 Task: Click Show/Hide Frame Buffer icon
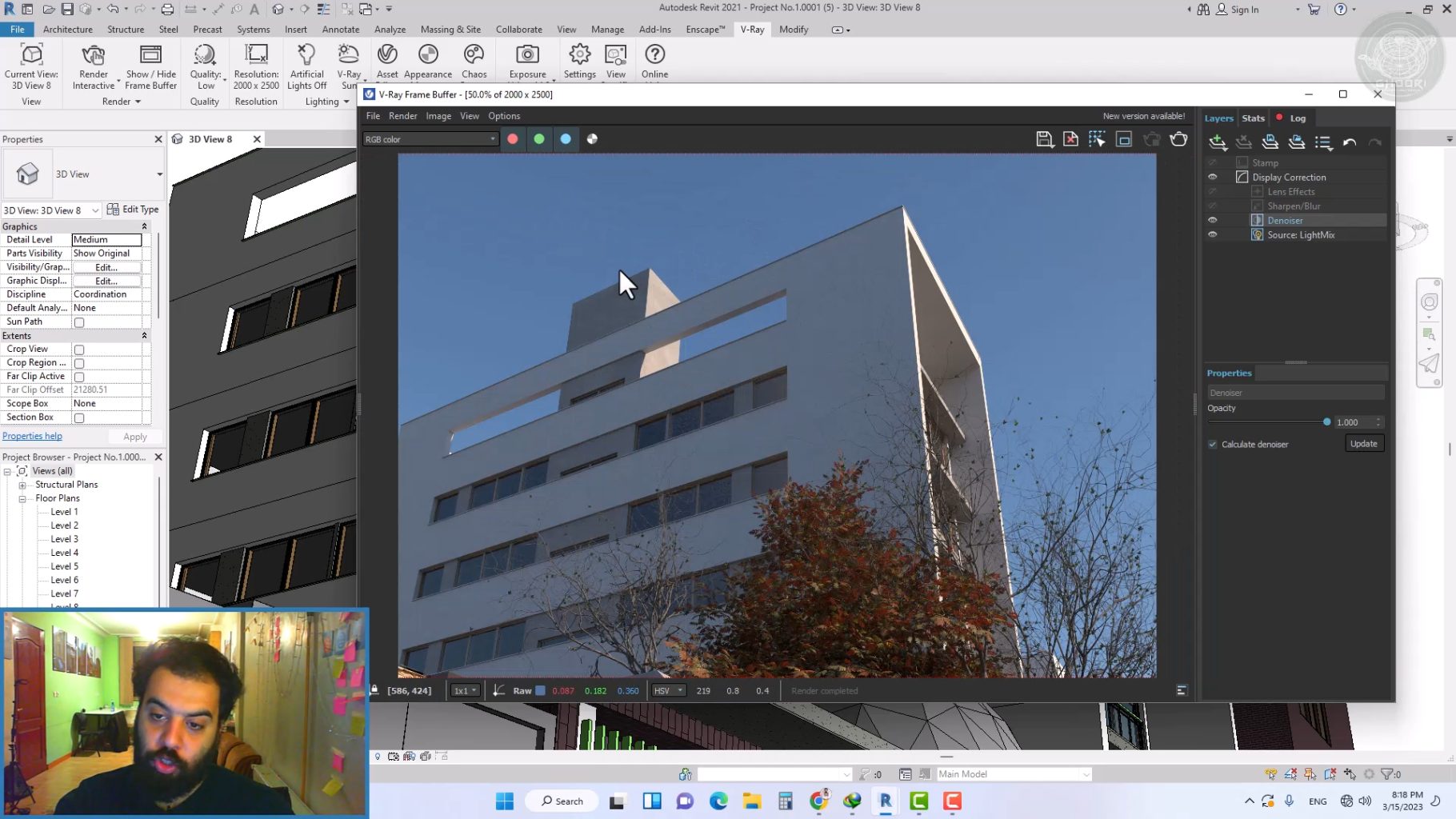tap(150, 66)
